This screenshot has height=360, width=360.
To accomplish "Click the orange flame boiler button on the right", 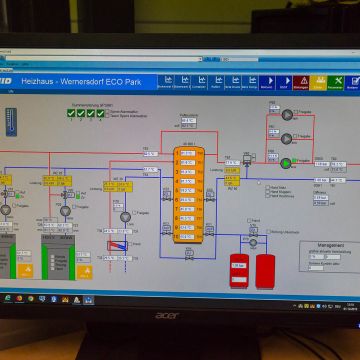I will point(84,272).
